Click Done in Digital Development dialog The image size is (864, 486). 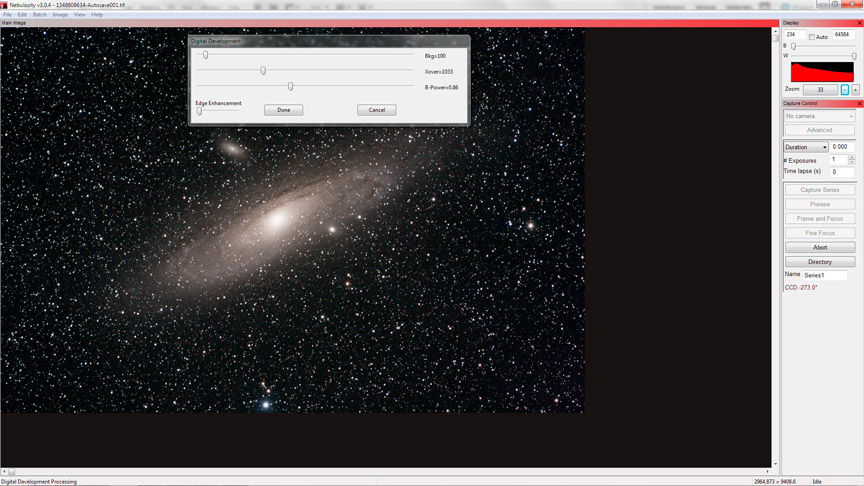tap(283, 110)
